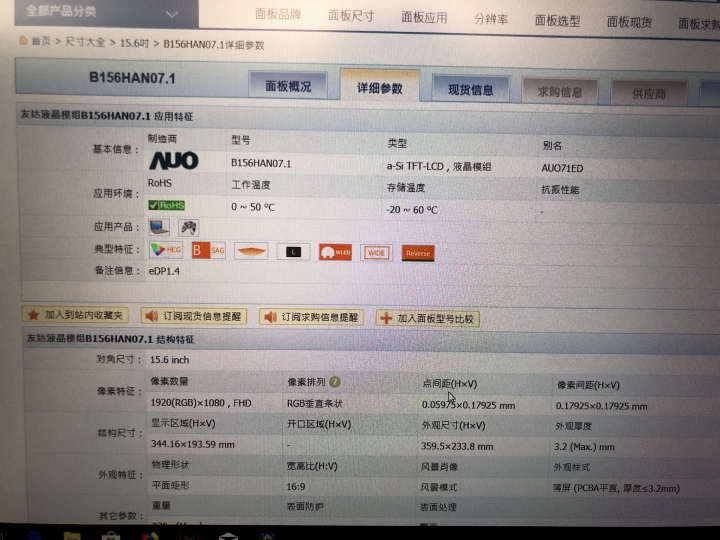Go to 首页 breadcrumb link

(x=41, y=41)
